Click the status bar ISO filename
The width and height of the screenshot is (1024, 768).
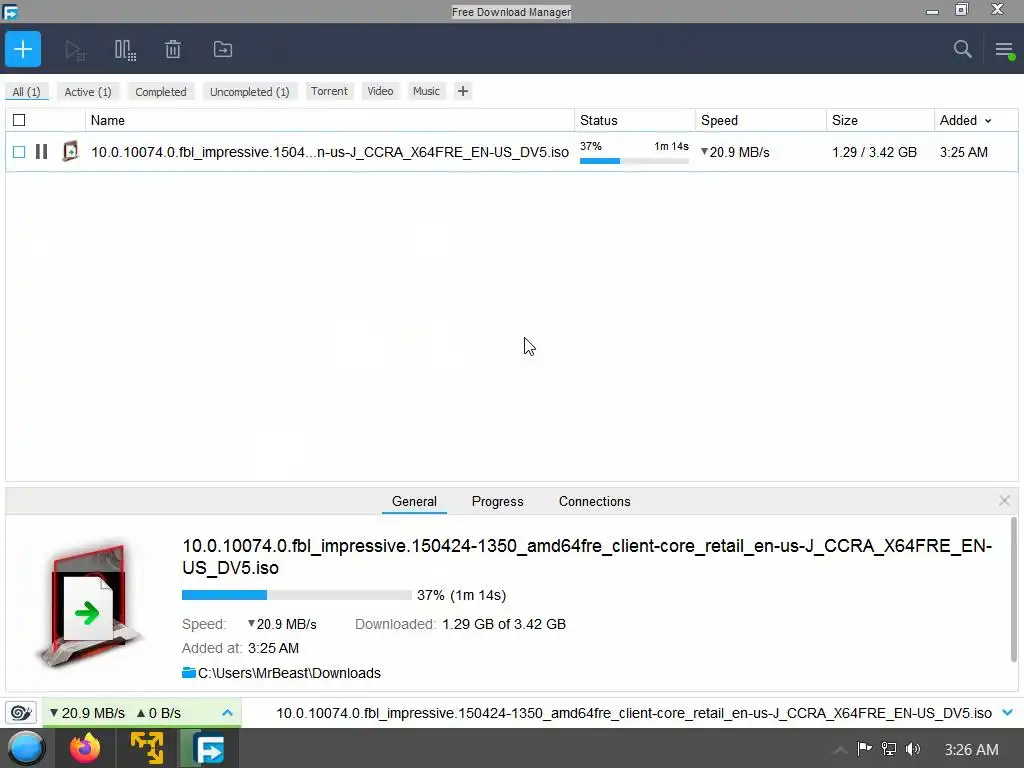click(x=634, y=713)
